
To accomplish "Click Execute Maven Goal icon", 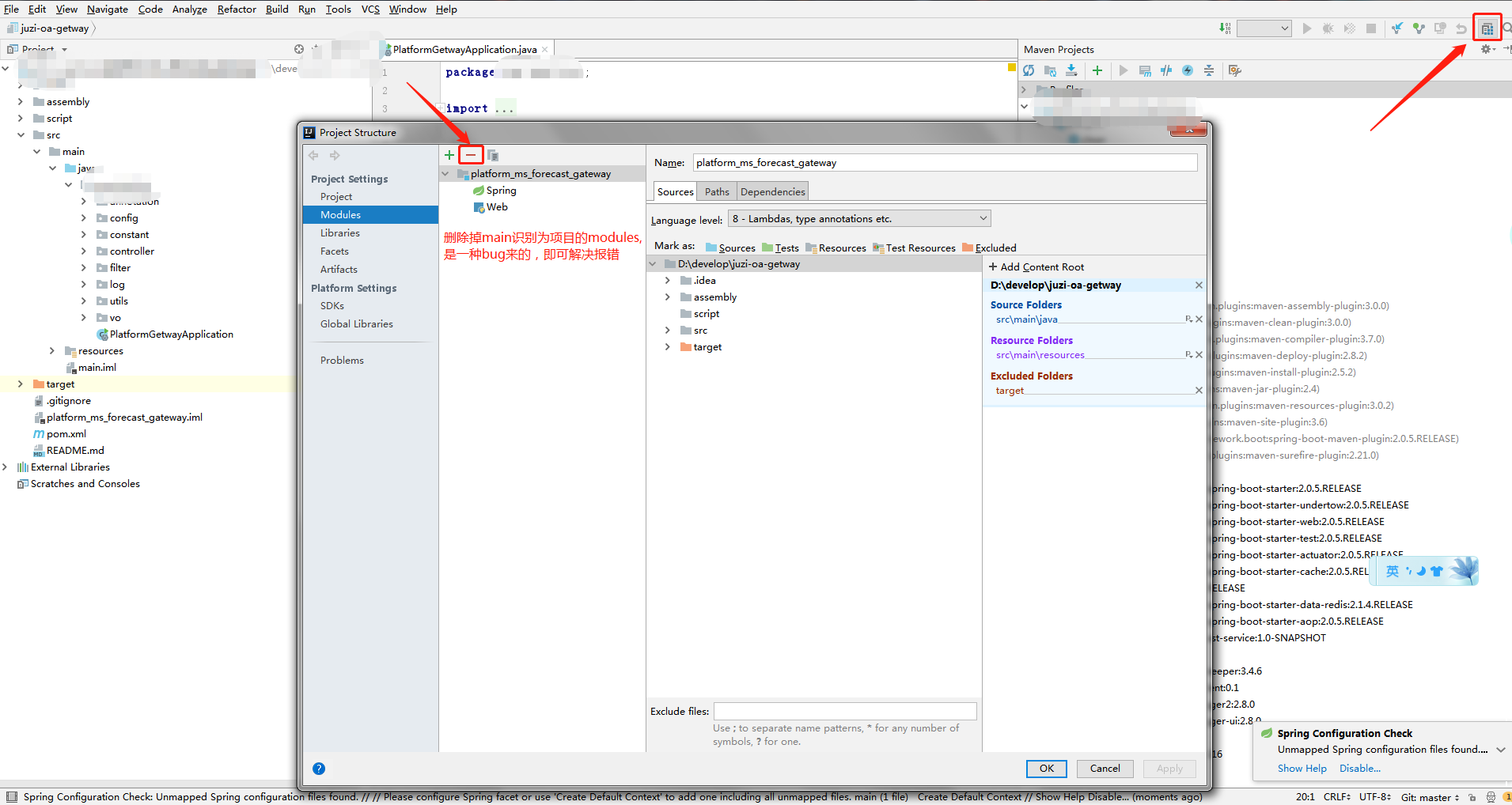I will pos(1145,70).
